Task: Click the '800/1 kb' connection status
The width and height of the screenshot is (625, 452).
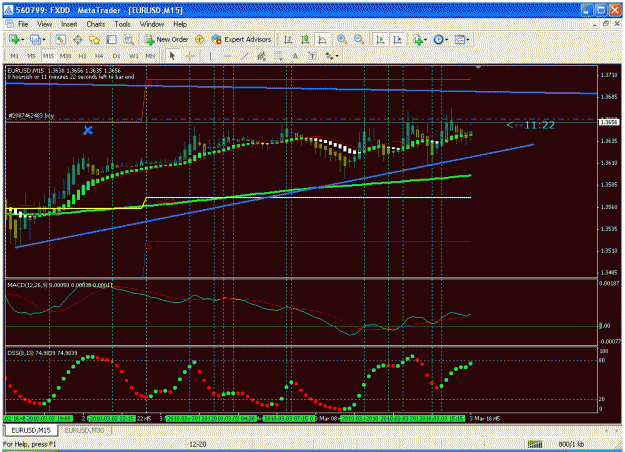Action: tap(571, 444)
